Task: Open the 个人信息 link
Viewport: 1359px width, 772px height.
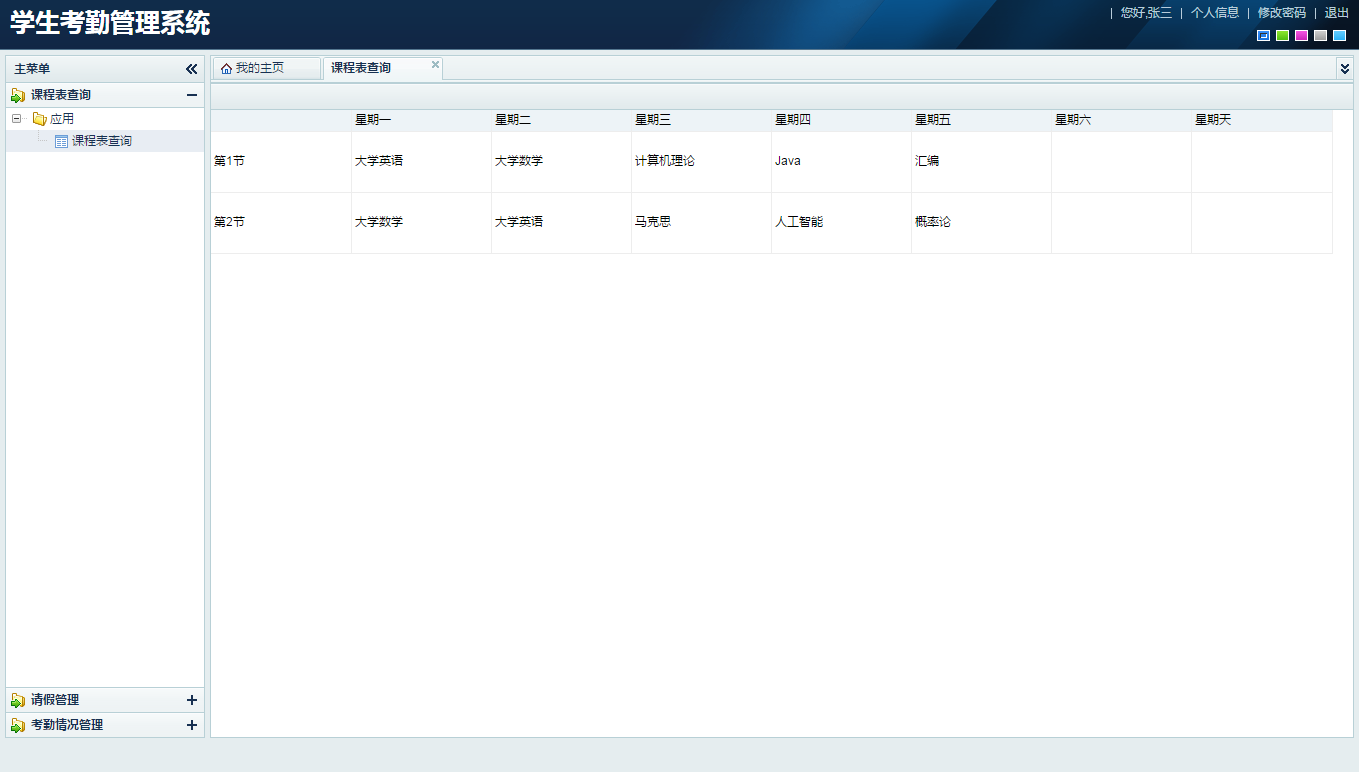Action: tap(1213, 14)
